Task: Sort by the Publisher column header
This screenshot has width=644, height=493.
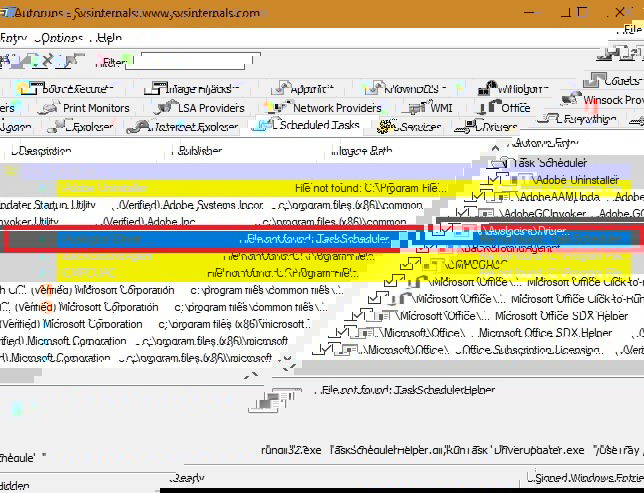Action: 200,151
